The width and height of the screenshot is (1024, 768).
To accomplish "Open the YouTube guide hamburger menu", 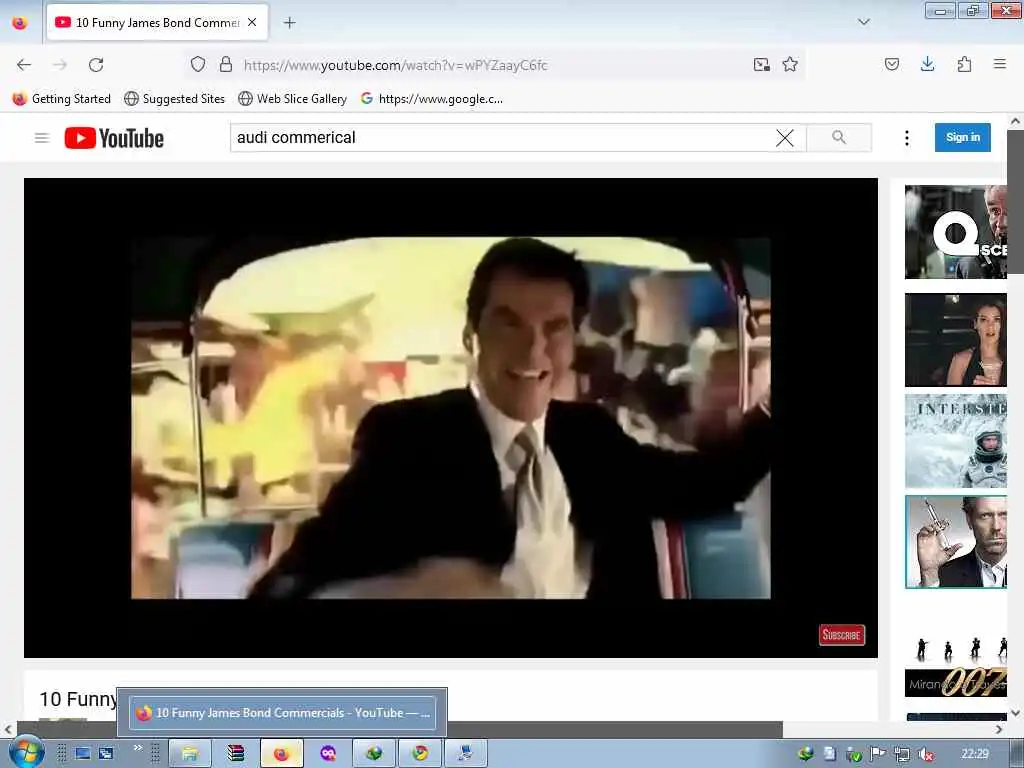I will 42,138.
